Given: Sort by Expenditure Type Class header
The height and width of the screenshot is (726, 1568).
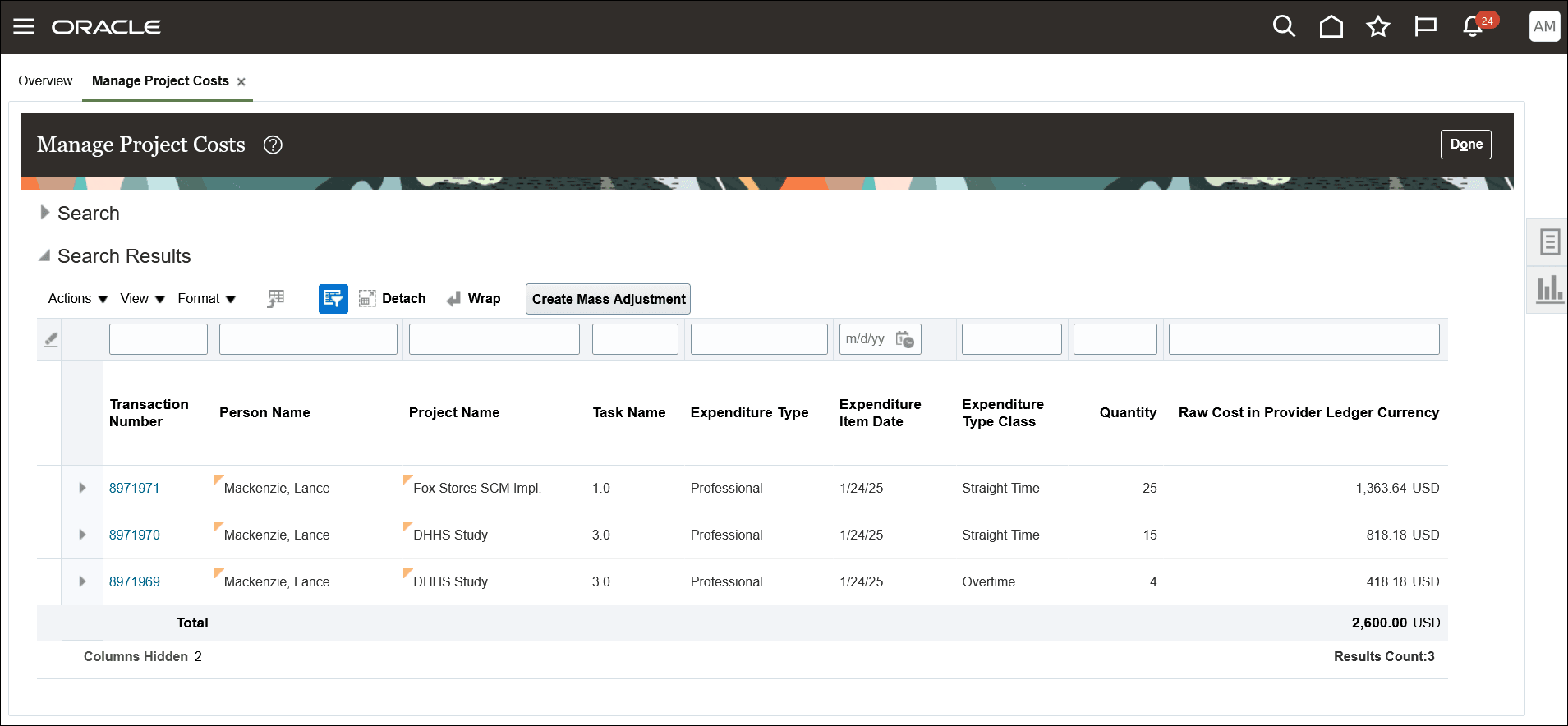Looking at the screenshot, I should [1003, 413].
